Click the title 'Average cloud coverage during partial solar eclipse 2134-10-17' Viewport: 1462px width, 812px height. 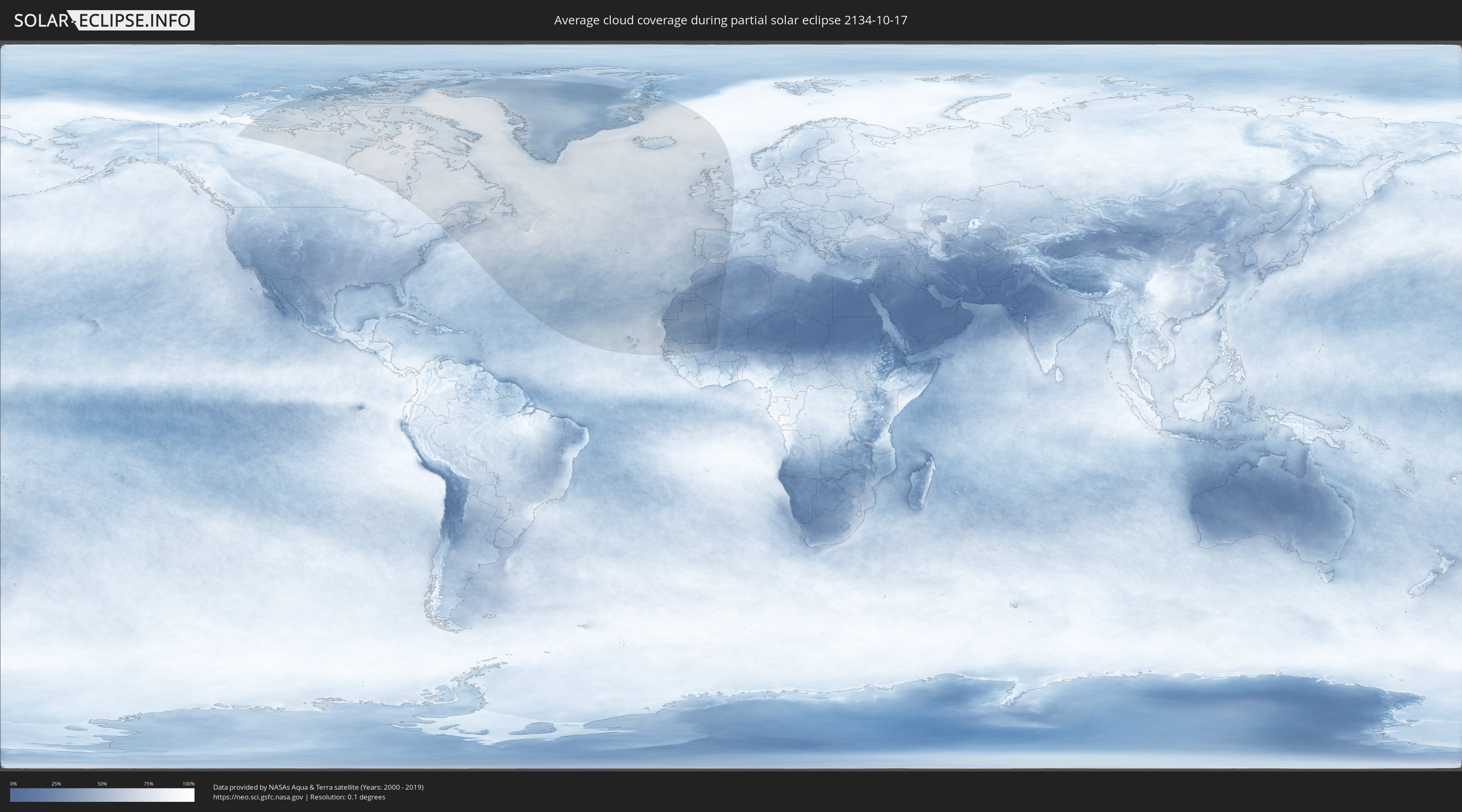point(731,20)
